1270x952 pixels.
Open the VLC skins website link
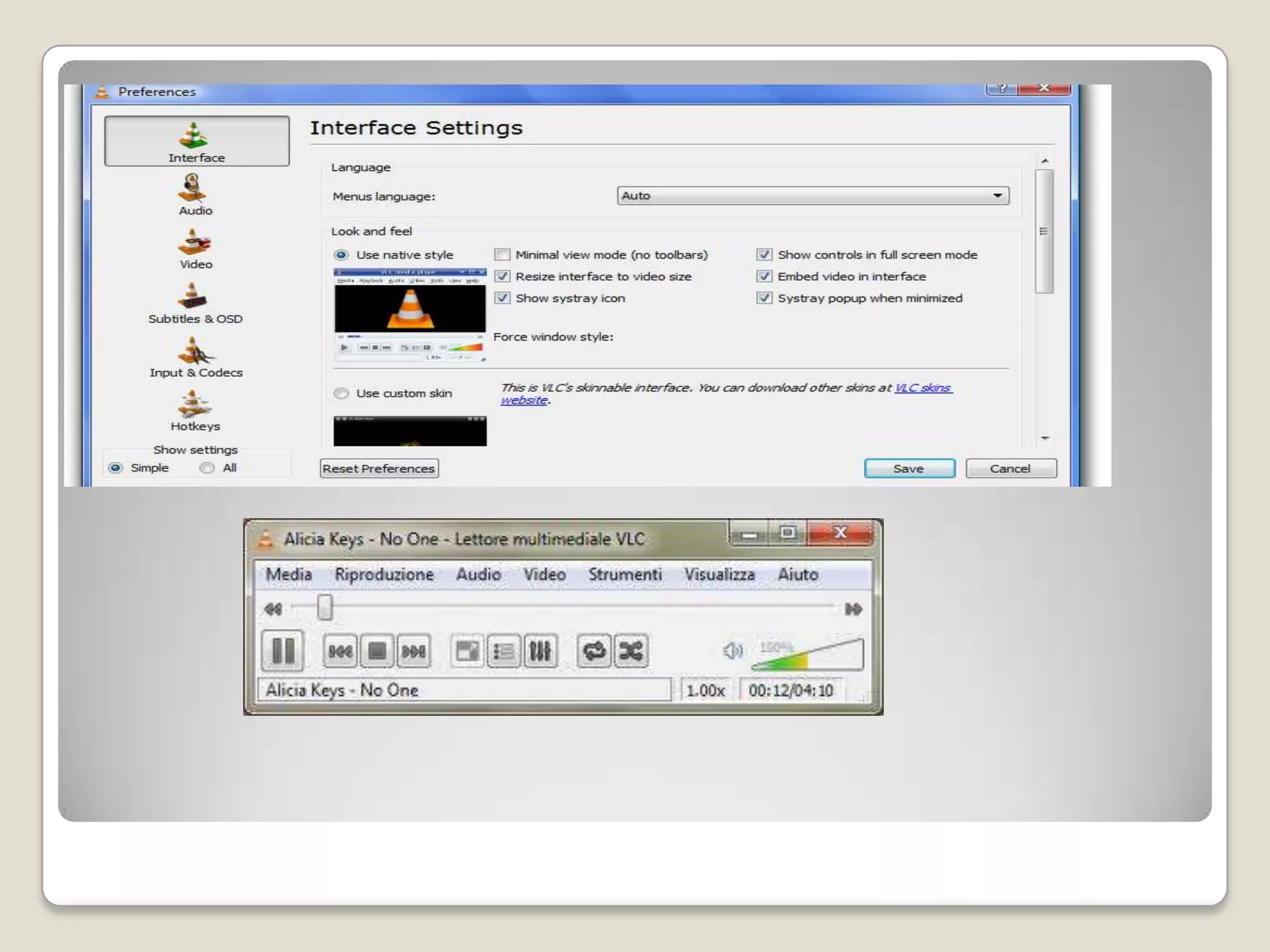tap(922, 388)
